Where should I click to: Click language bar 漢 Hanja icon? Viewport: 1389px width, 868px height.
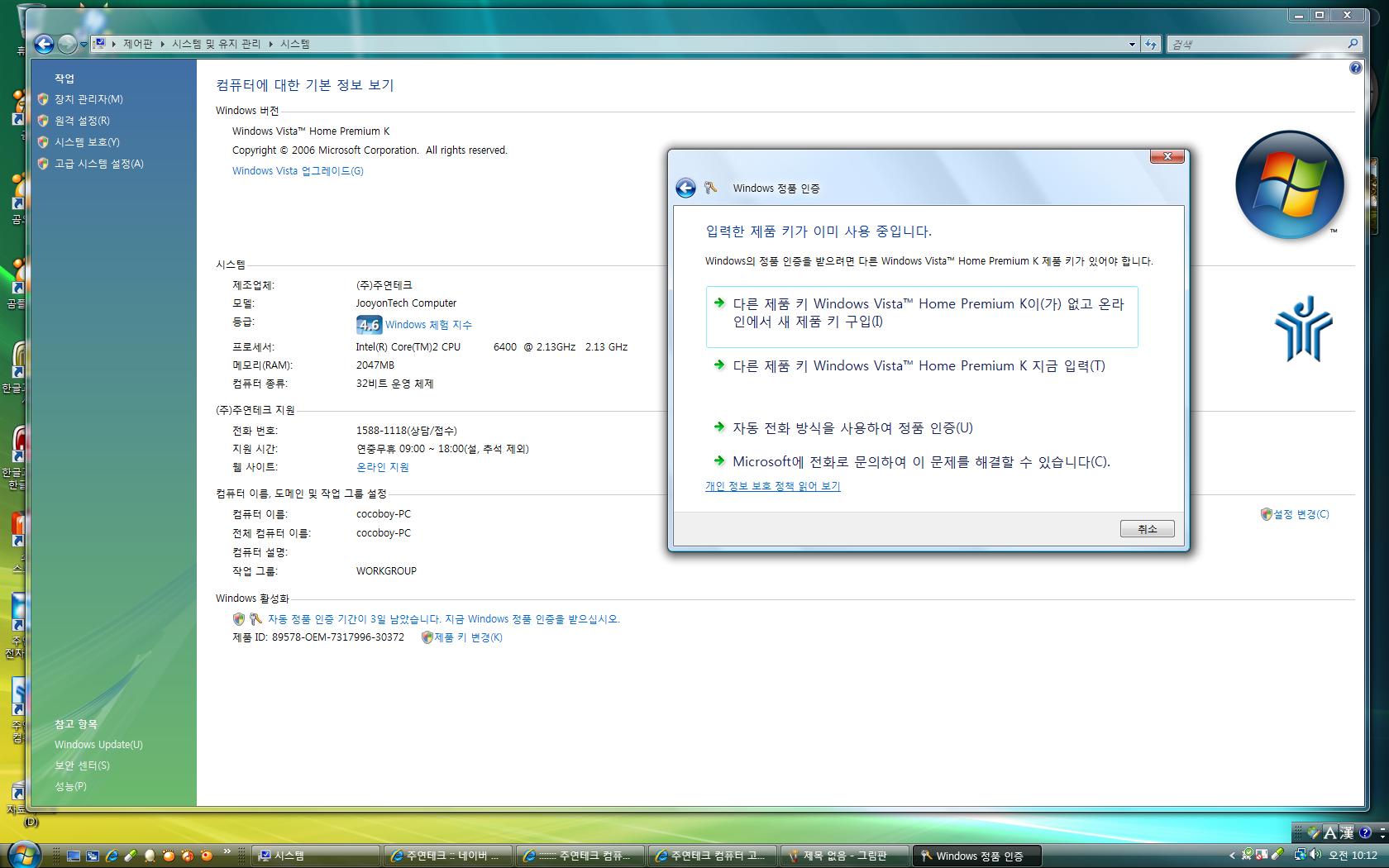pyautogui.click(x=1347, y=833)
